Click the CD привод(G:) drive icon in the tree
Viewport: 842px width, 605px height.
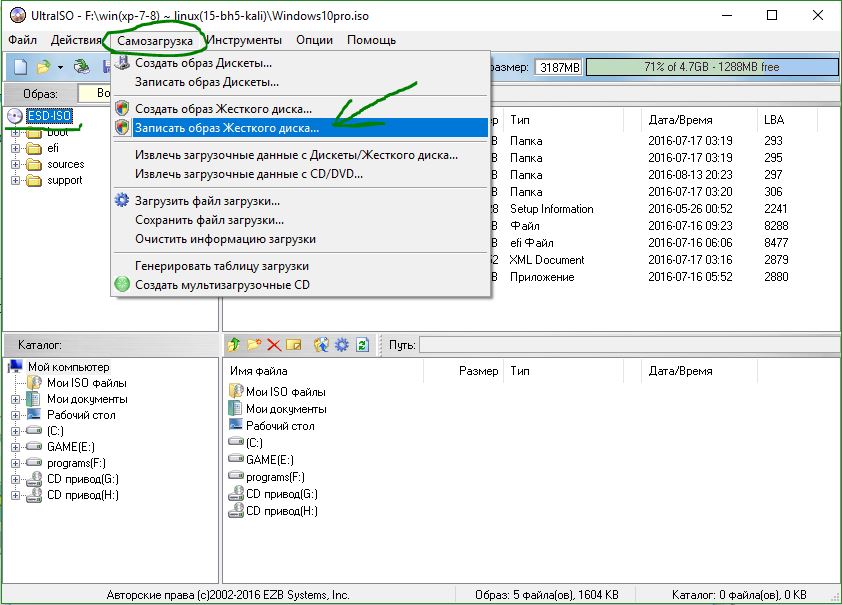[x=34, y=479]
